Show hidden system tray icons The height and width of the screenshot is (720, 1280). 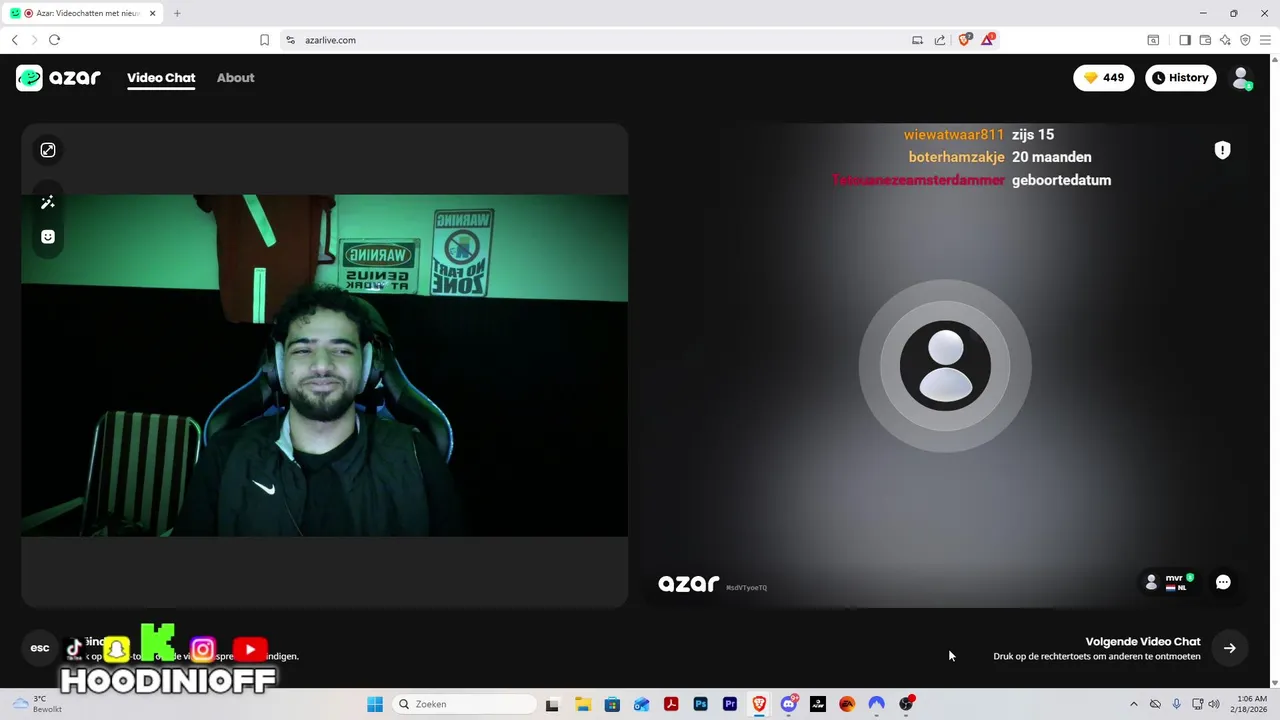[x=1133, y=704]
